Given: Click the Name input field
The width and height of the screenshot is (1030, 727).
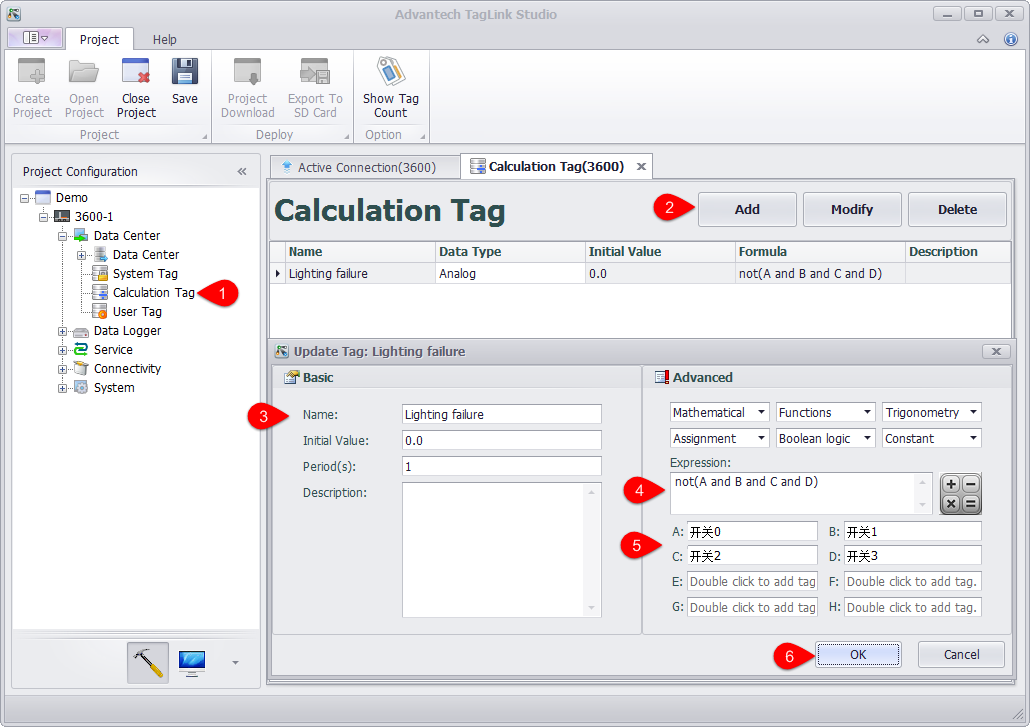Looking at the screenshot, I should (x=501, y=414).
